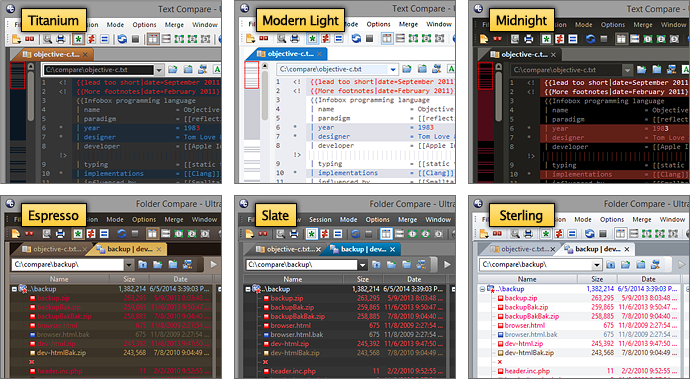Sort by Size column header in Espresso
The image size is (690, 381).
129,279
